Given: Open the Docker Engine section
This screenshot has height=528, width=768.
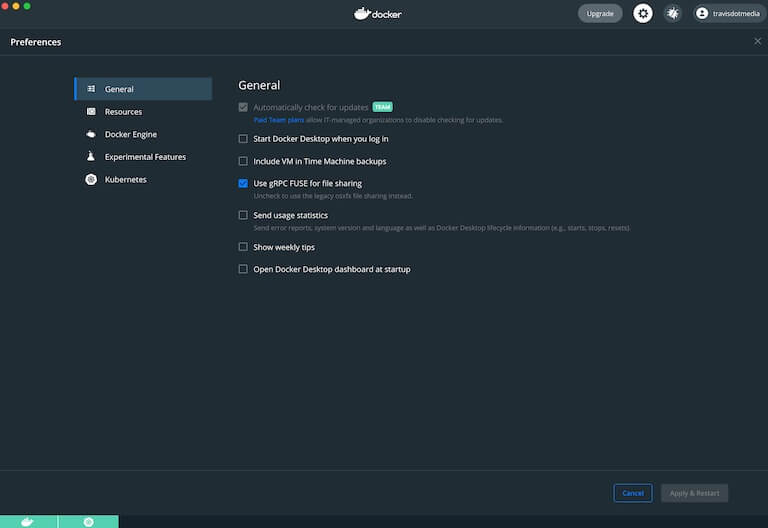Looking at the screenshot, I should point(143,134).
